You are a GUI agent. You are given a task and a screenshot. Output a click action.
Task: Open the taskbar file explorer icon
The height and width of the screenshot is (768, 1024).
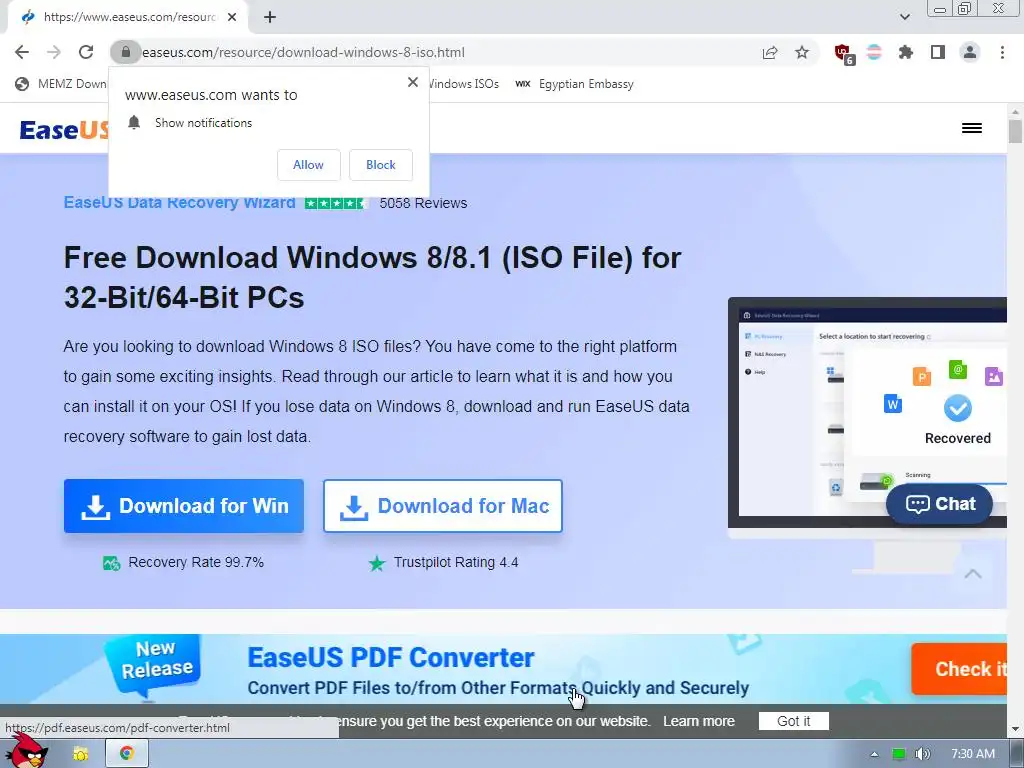tap(80, 754)
